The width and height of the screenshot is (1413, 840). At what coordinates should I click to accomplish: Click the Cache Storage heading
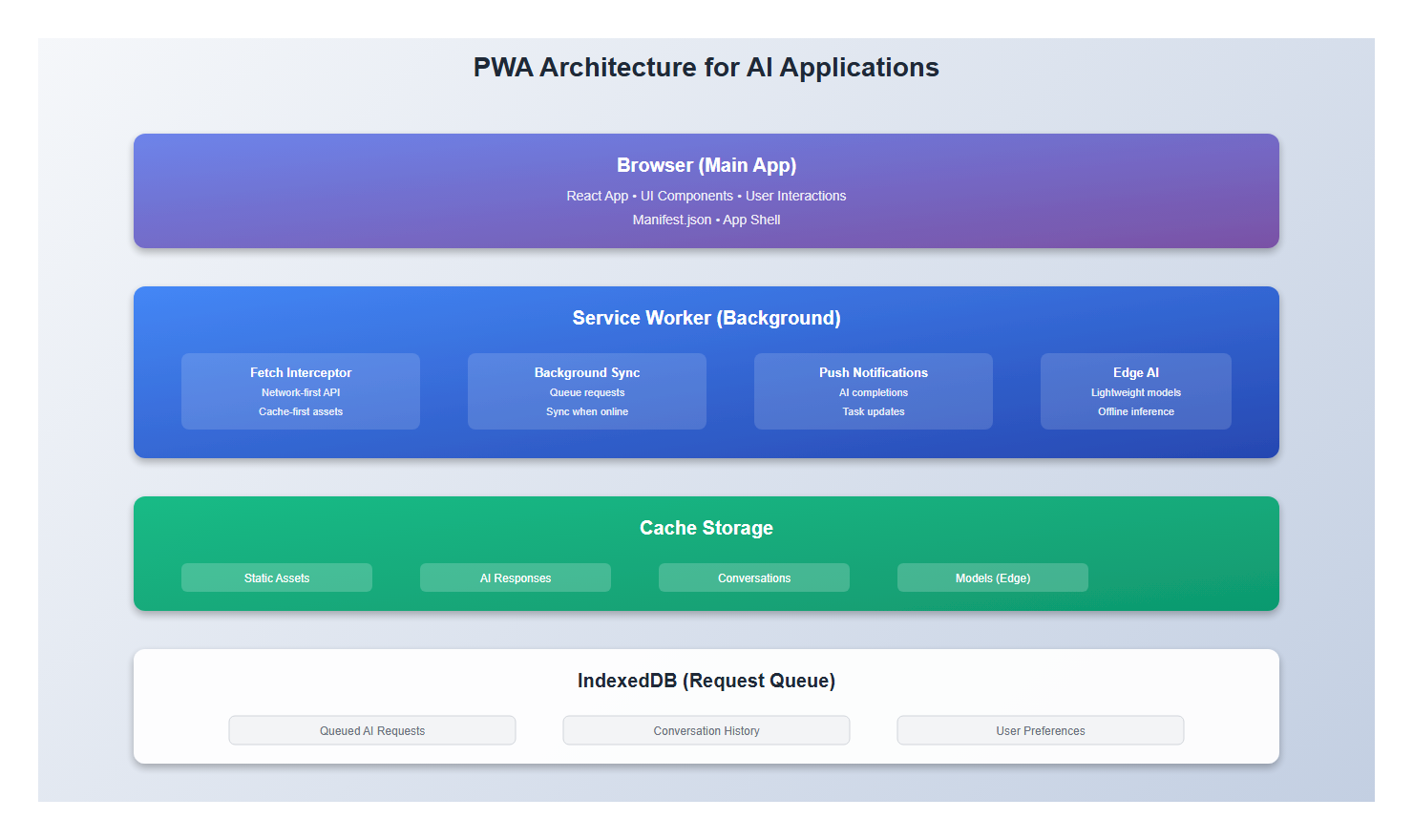(x=706, y=527)
